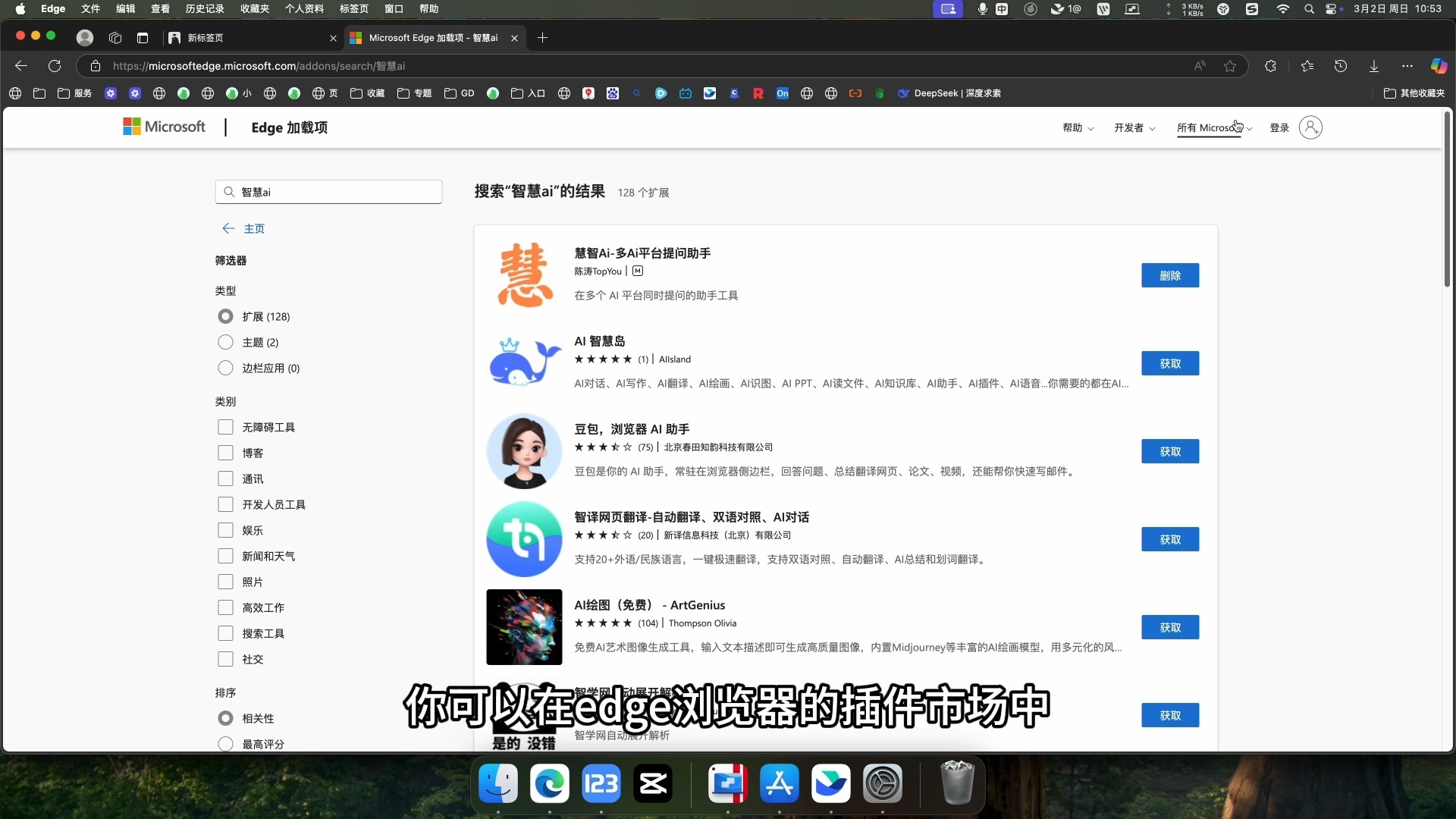Click 获取 for AI绘图 ArtGenius
Viewport: 1456px width, 819px height.
(1170, 627)
